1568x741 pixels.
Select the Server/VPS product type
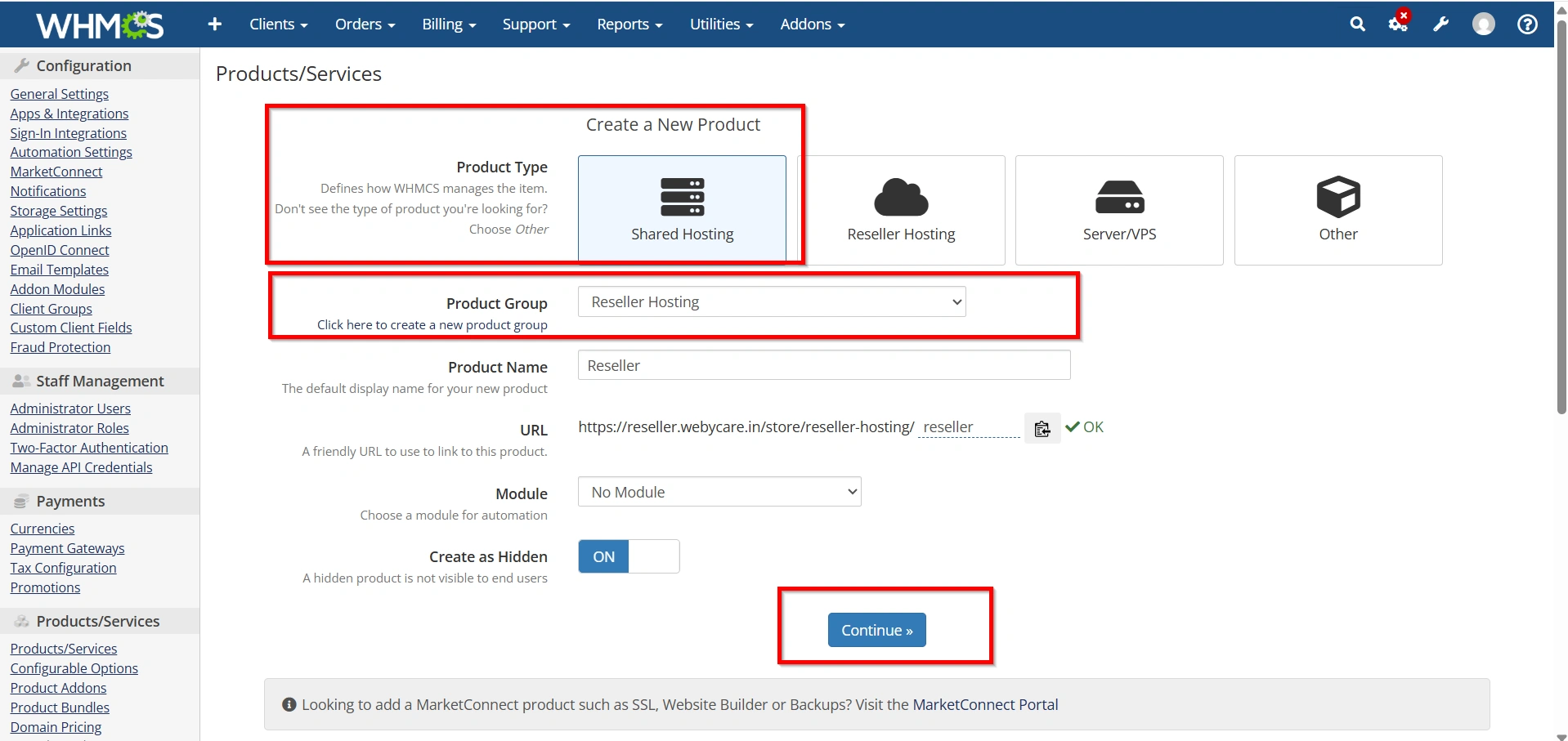pos(1119,210)
